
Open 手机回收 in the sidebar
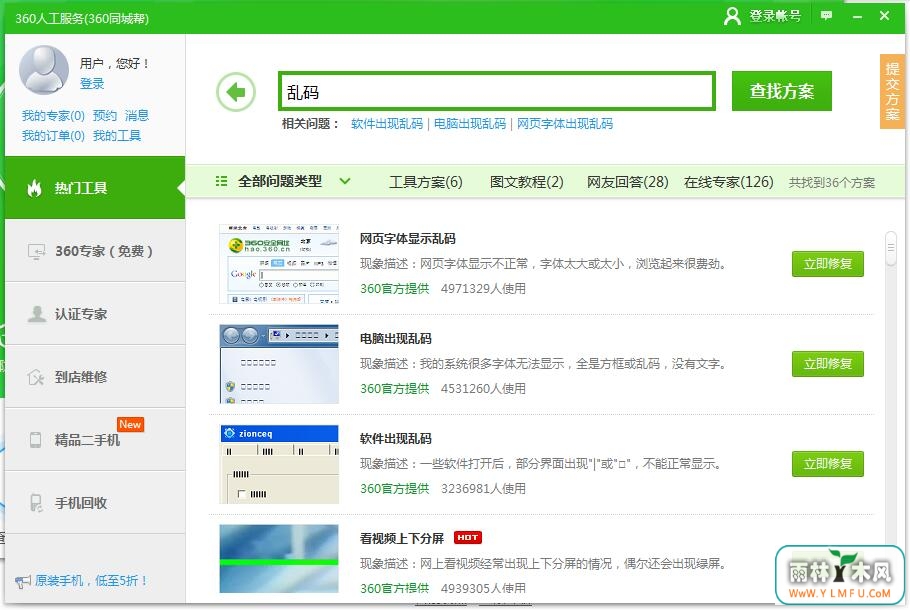[x=95, y=503]
